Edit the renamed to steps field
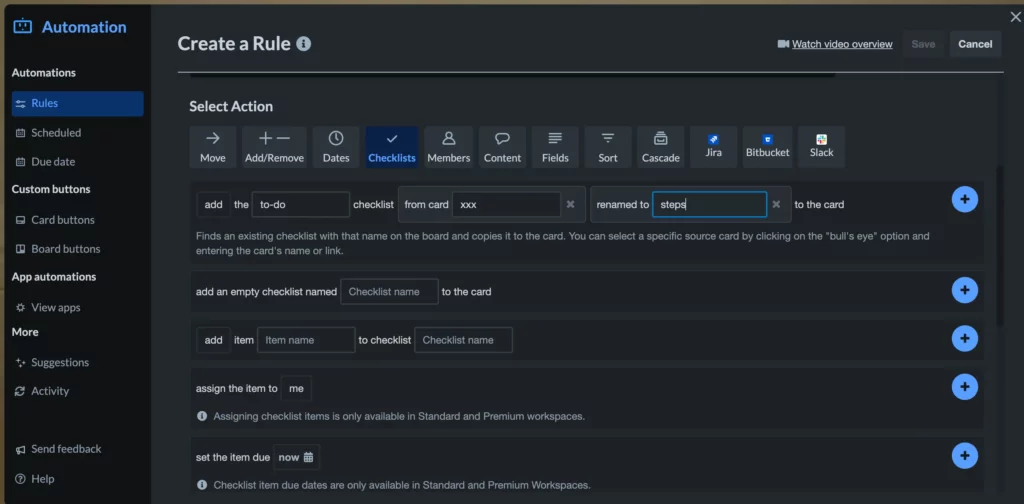Image resolution: width=1024 pixels, height=504 pixels. tap(709, 204)
